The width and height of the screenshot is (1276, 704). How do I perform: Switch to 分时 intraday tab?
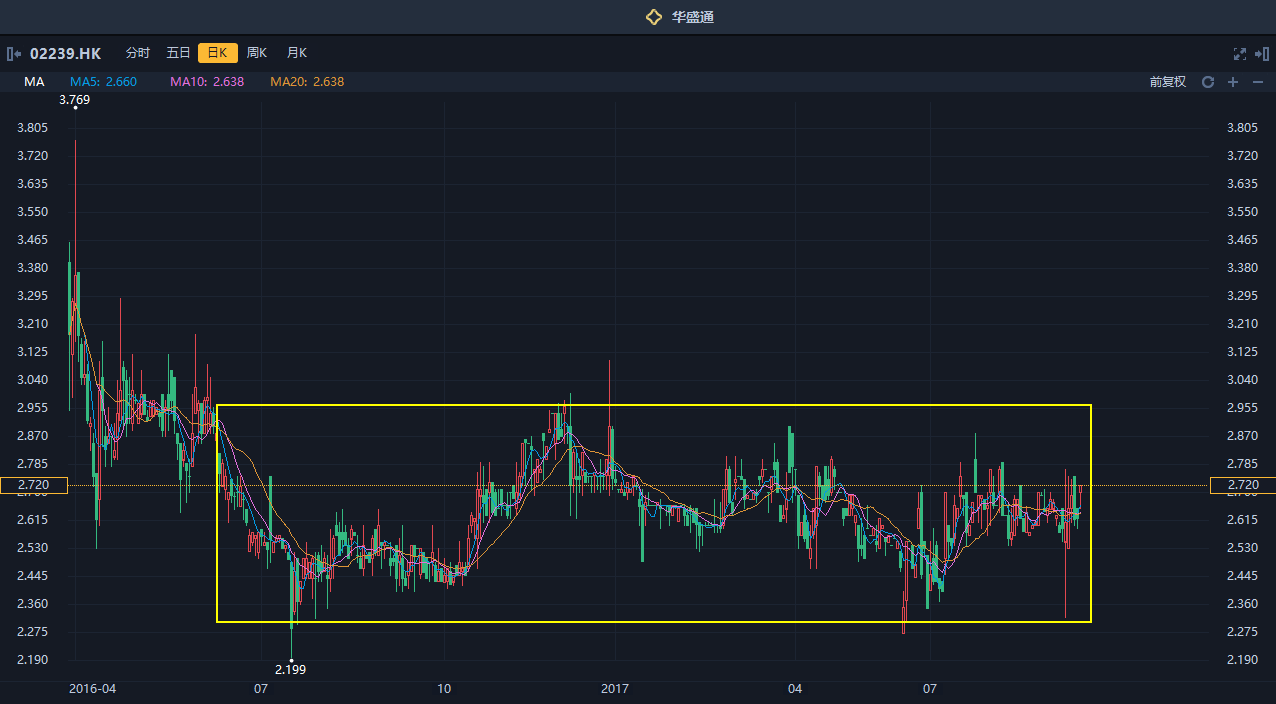pos(138,53)
